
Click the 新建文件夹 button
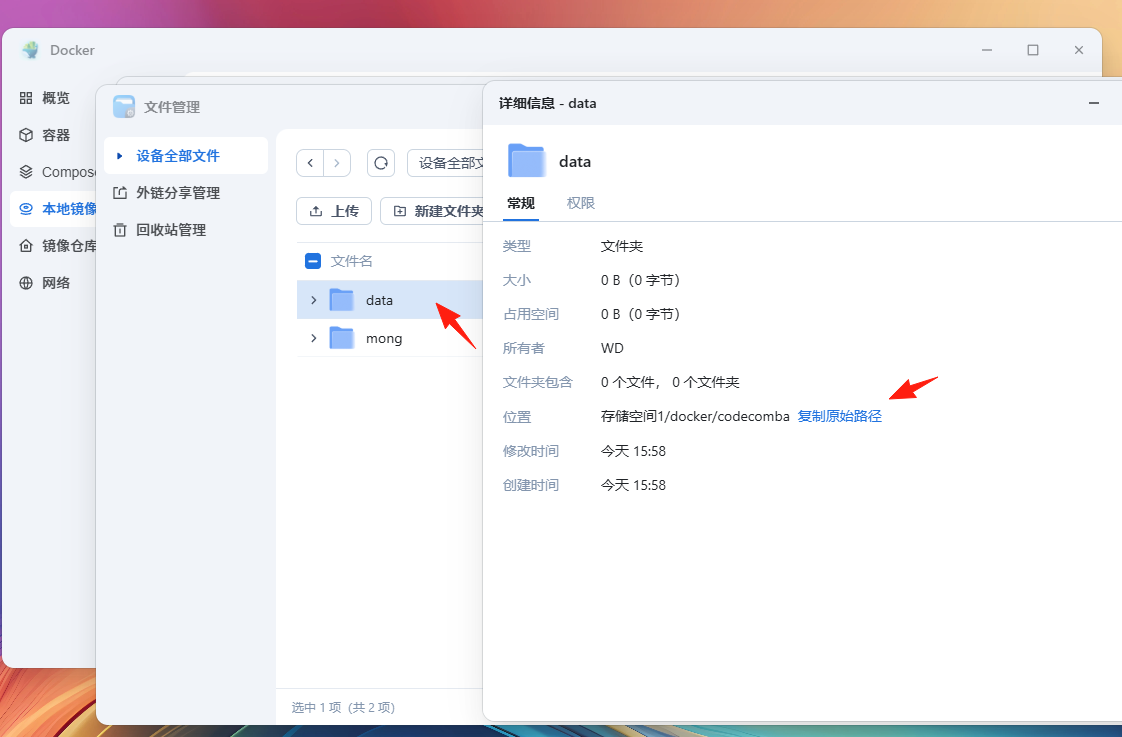(x=432, y=211)
